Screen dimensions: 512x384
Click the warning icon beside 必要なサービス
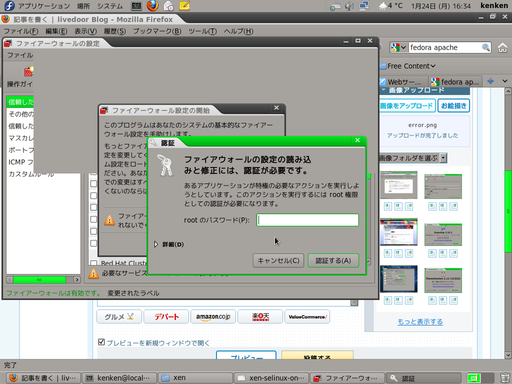[x=93, y=274]
